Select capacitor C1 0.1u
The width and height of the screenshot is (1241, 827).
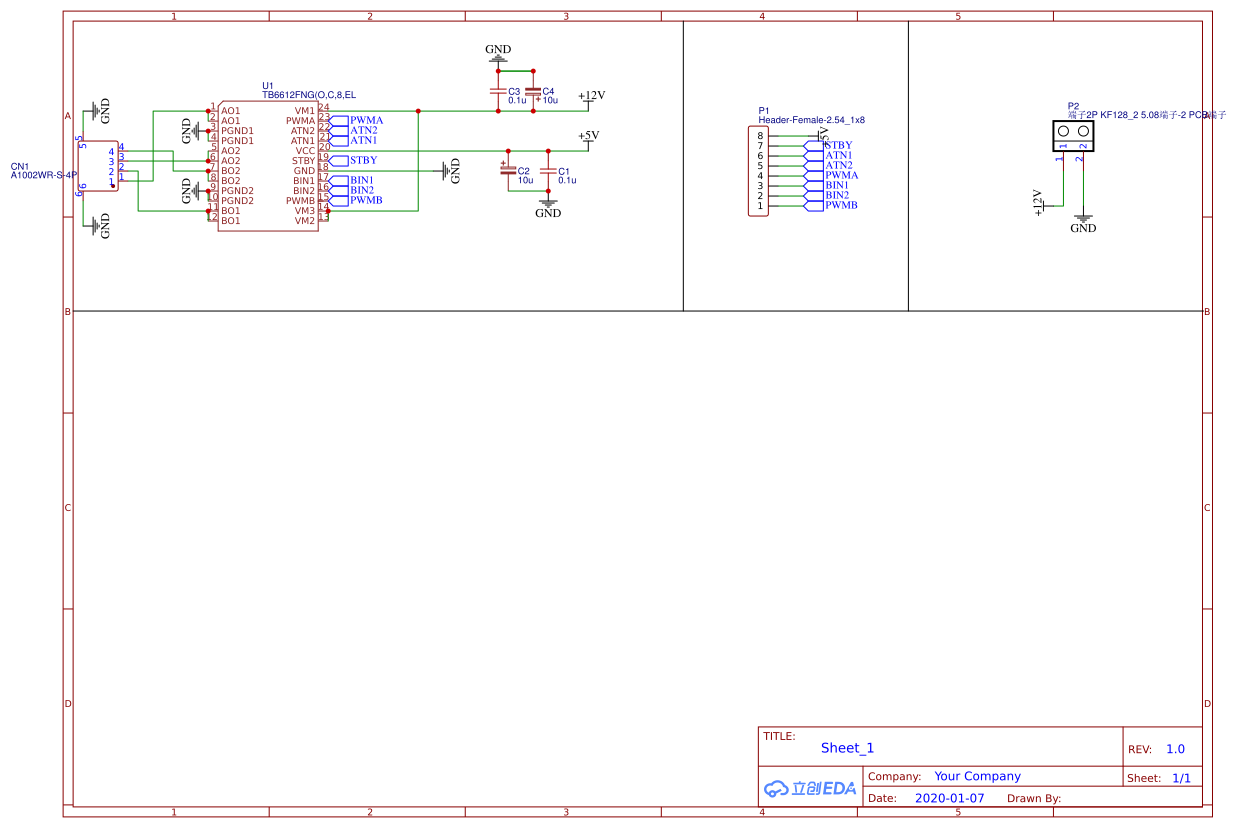(x=547, y=171)
